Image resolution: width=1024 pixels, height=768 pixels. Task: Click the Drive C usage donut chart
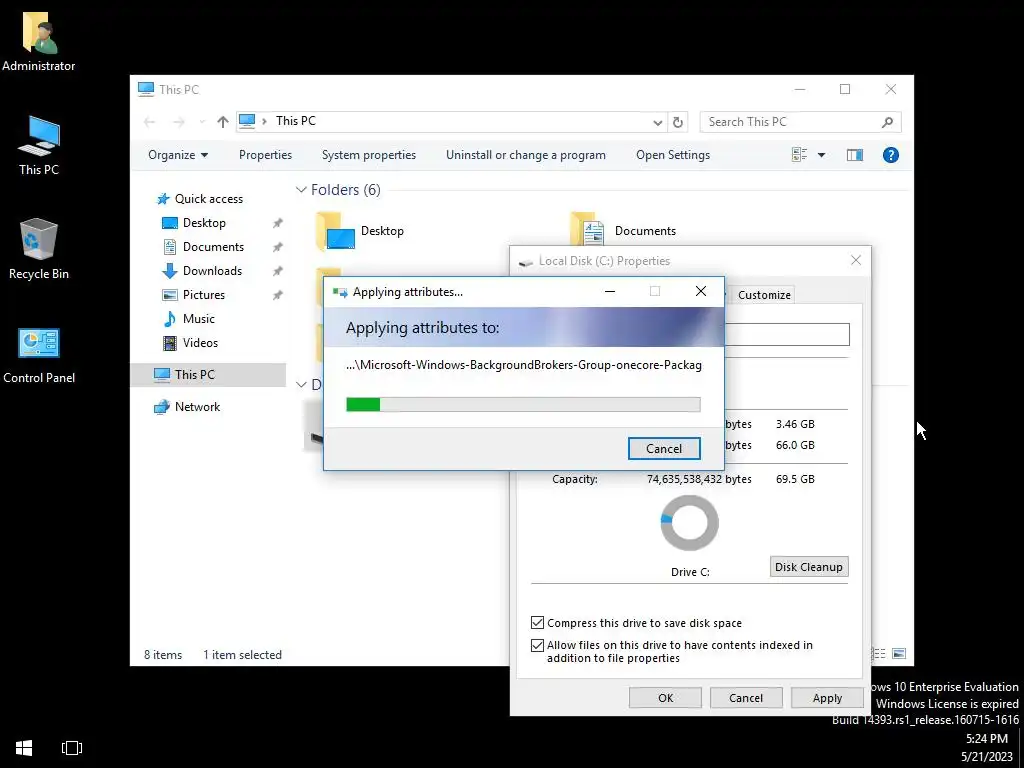689,523
